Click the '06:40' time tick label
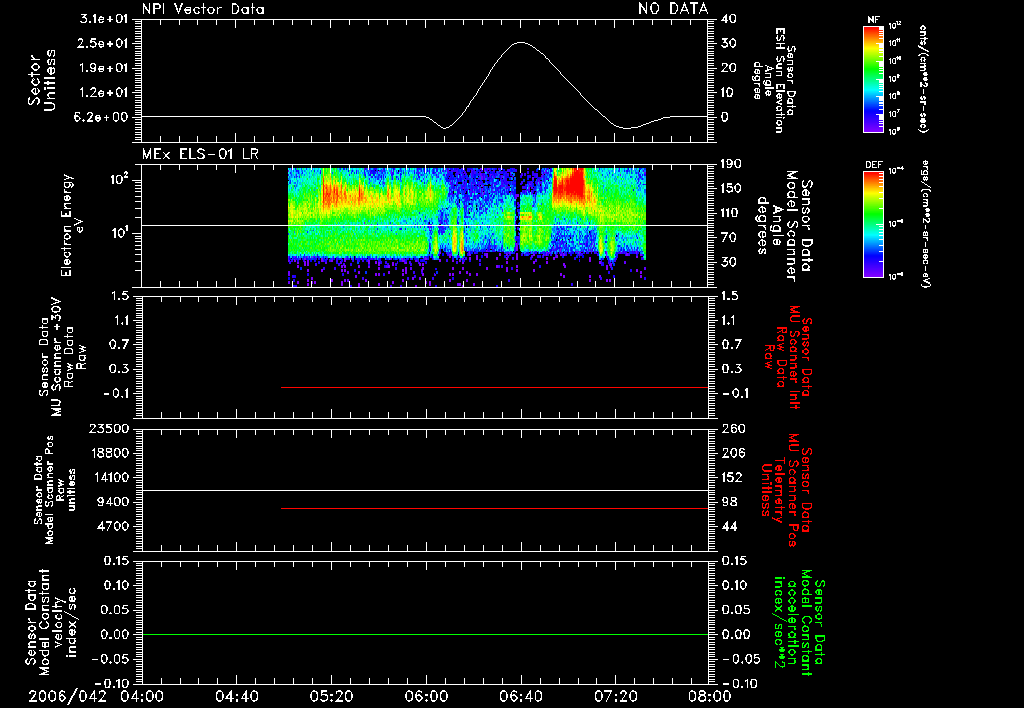Image resolution: width=1024 pixels, height=708 pixels. [x=521, y=696]
